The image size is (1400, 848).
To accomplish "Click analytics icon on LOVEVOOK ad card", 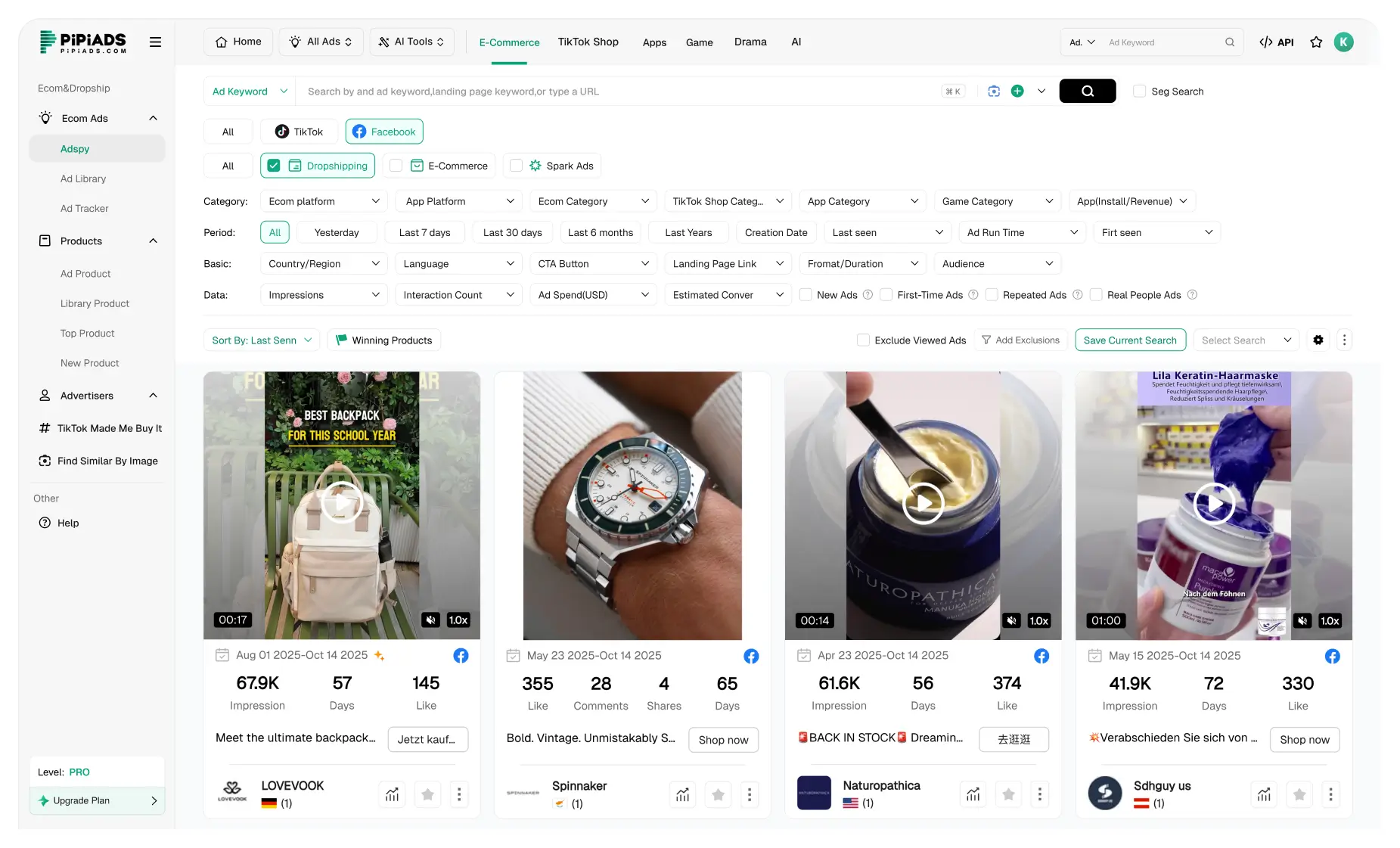I will click(392, 794).
